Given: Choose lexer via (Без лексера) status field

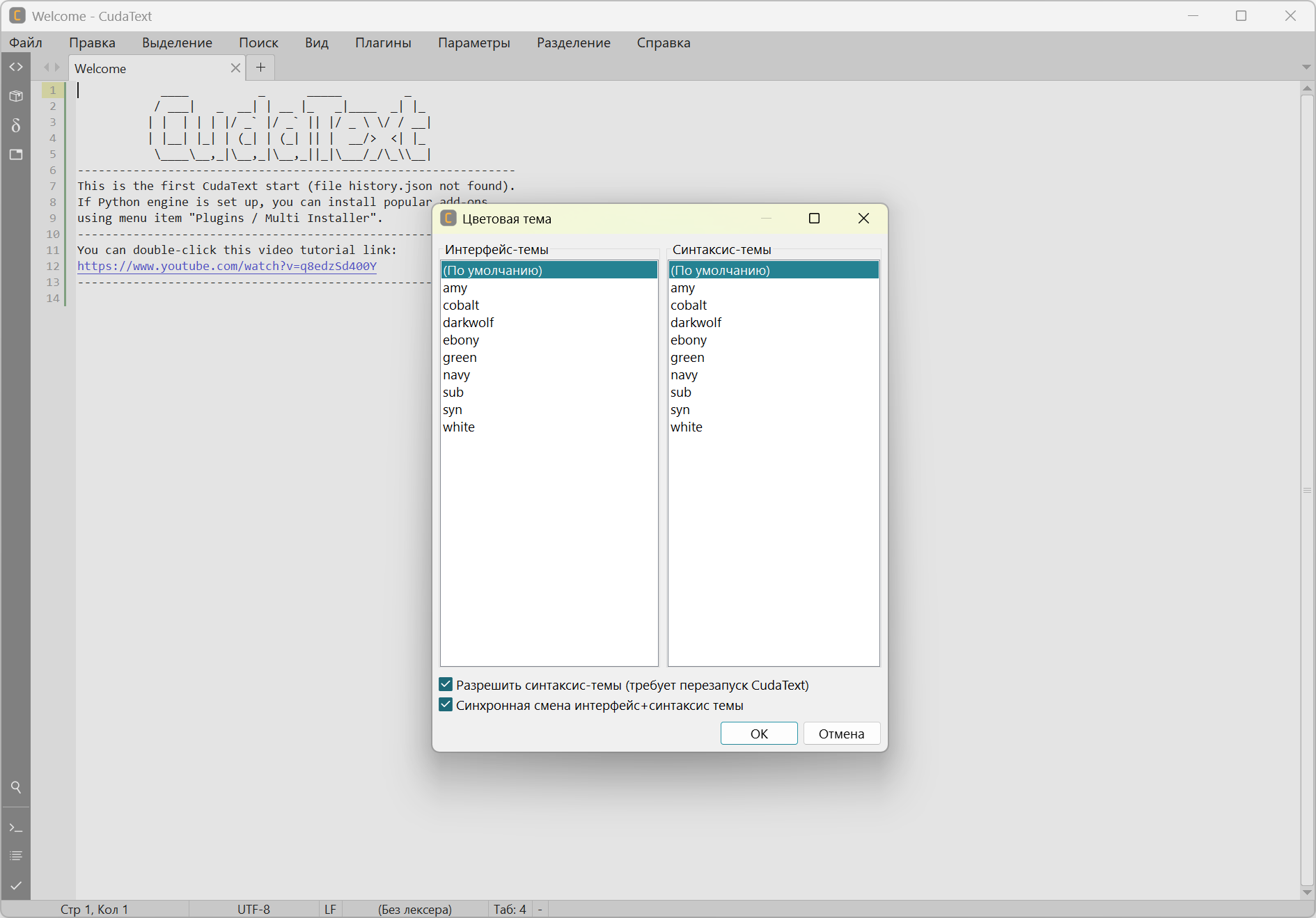Looking at the screenshot, I should coord(415,909).
